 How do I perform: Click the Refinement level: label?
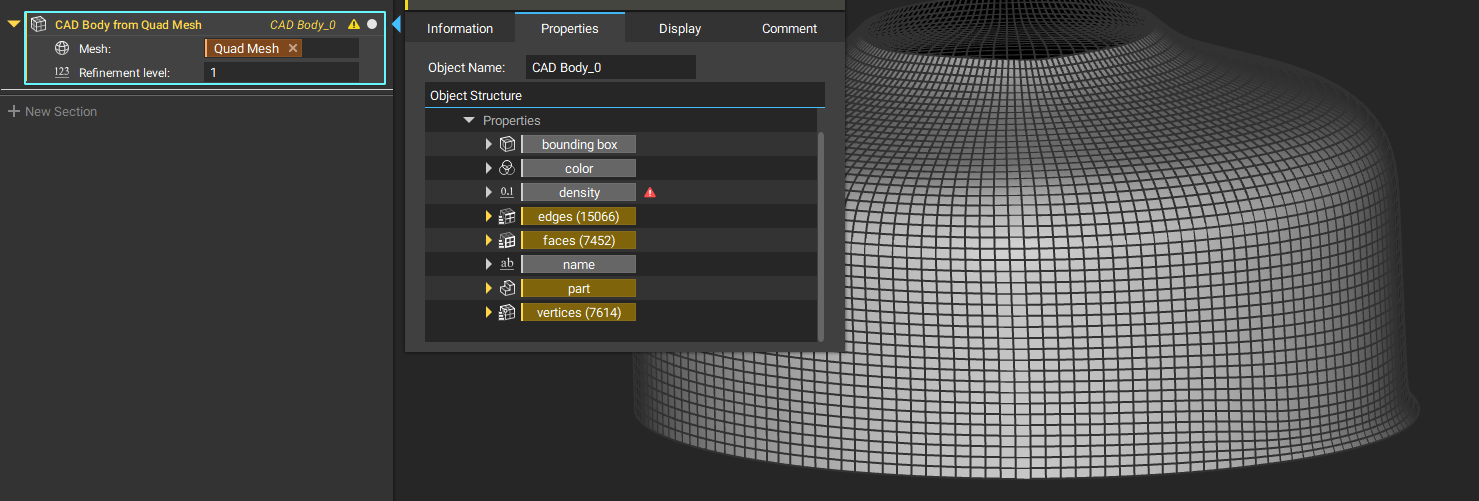click(125, 72)
